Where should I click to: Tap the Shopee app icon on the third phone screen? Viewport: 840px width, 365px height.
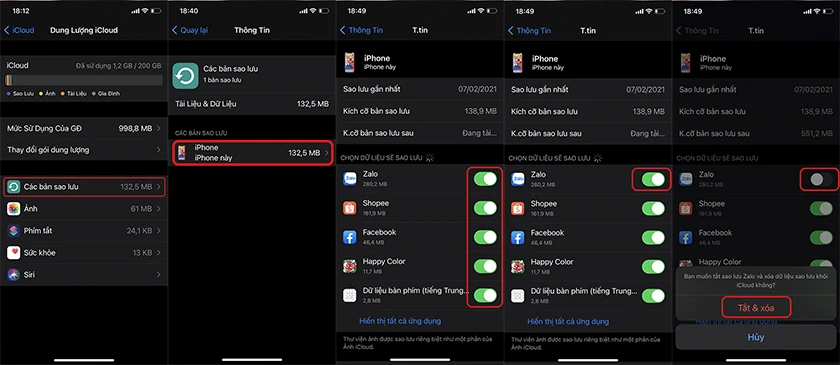349,208
